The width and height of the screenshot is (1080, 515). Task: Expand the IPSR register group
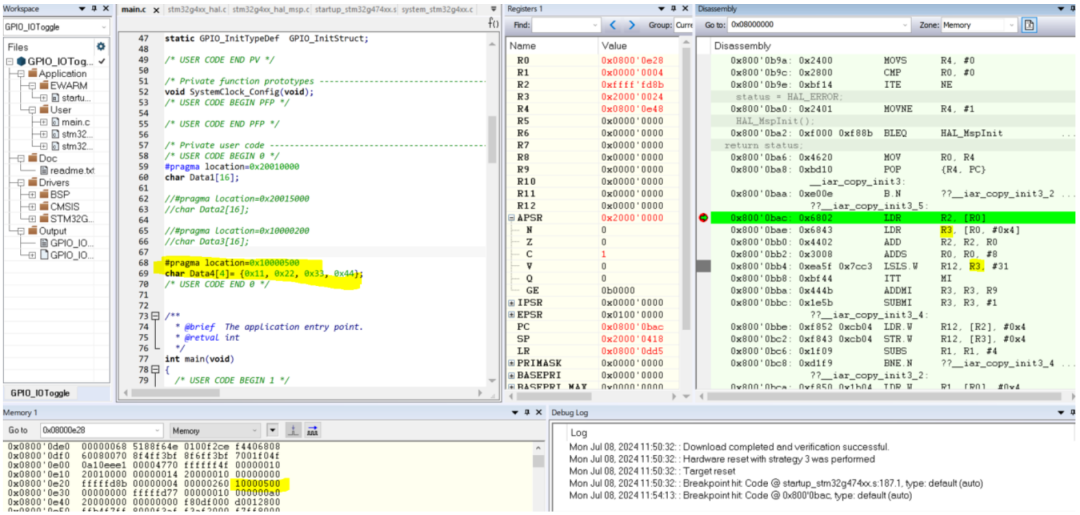512,303
